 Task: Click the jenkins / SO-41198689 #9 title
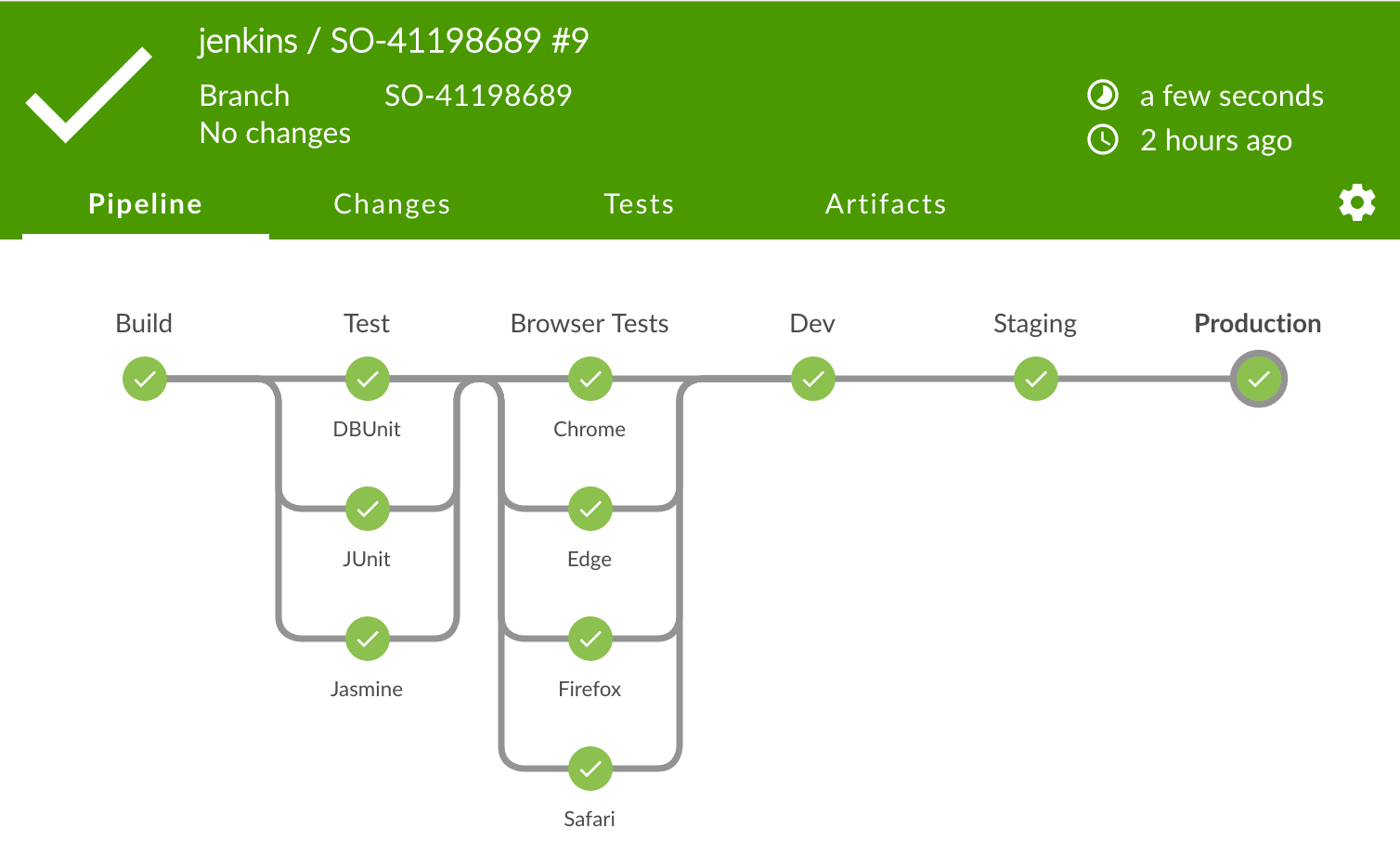(x=394, y=41)
